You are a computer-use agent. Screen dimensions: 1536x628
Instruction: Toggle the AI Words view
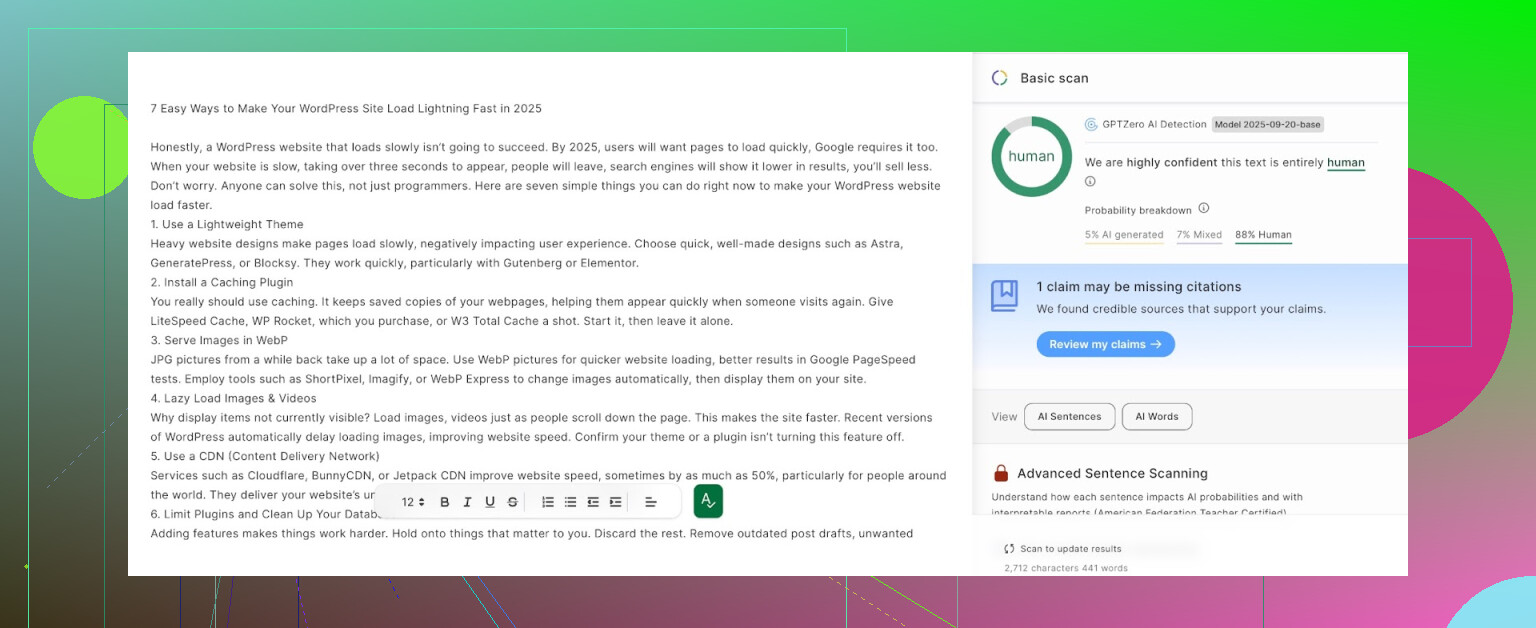(x=1156, y=417)
